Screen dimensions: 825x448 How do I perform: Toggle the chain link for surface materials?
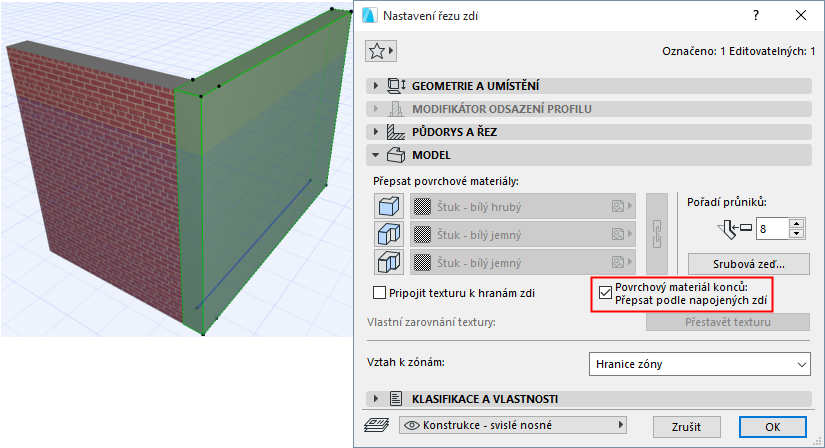pos(657,234)
